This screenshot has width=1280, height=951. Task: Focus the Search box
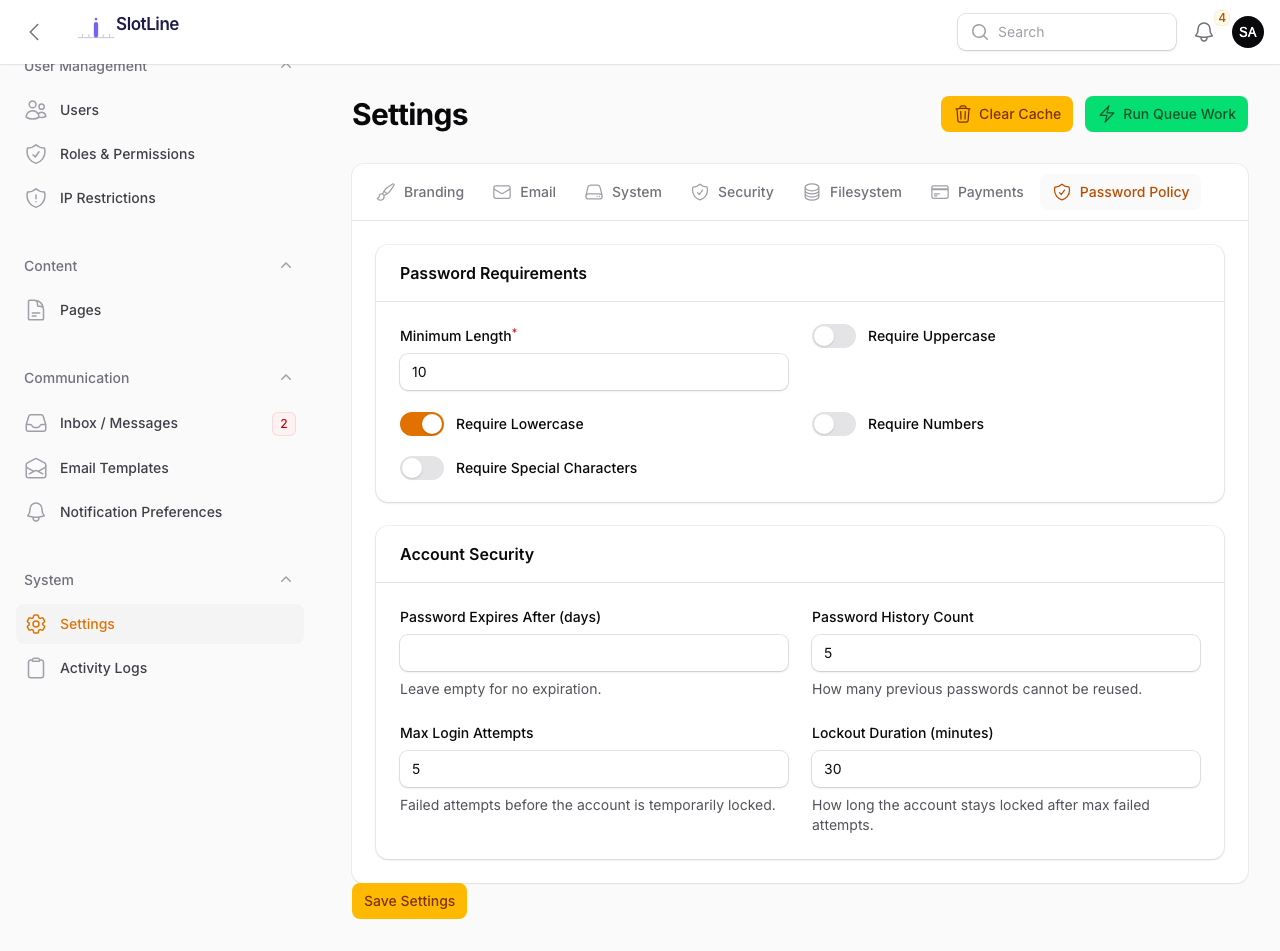click(1067, 32)
